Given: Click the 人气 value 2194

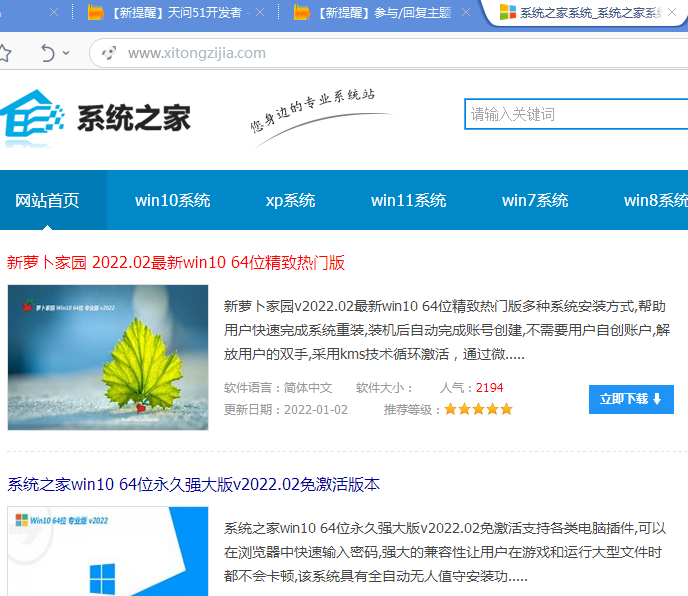Looking at the screenshot, I should pyautogui.click(x=490, y=388).
